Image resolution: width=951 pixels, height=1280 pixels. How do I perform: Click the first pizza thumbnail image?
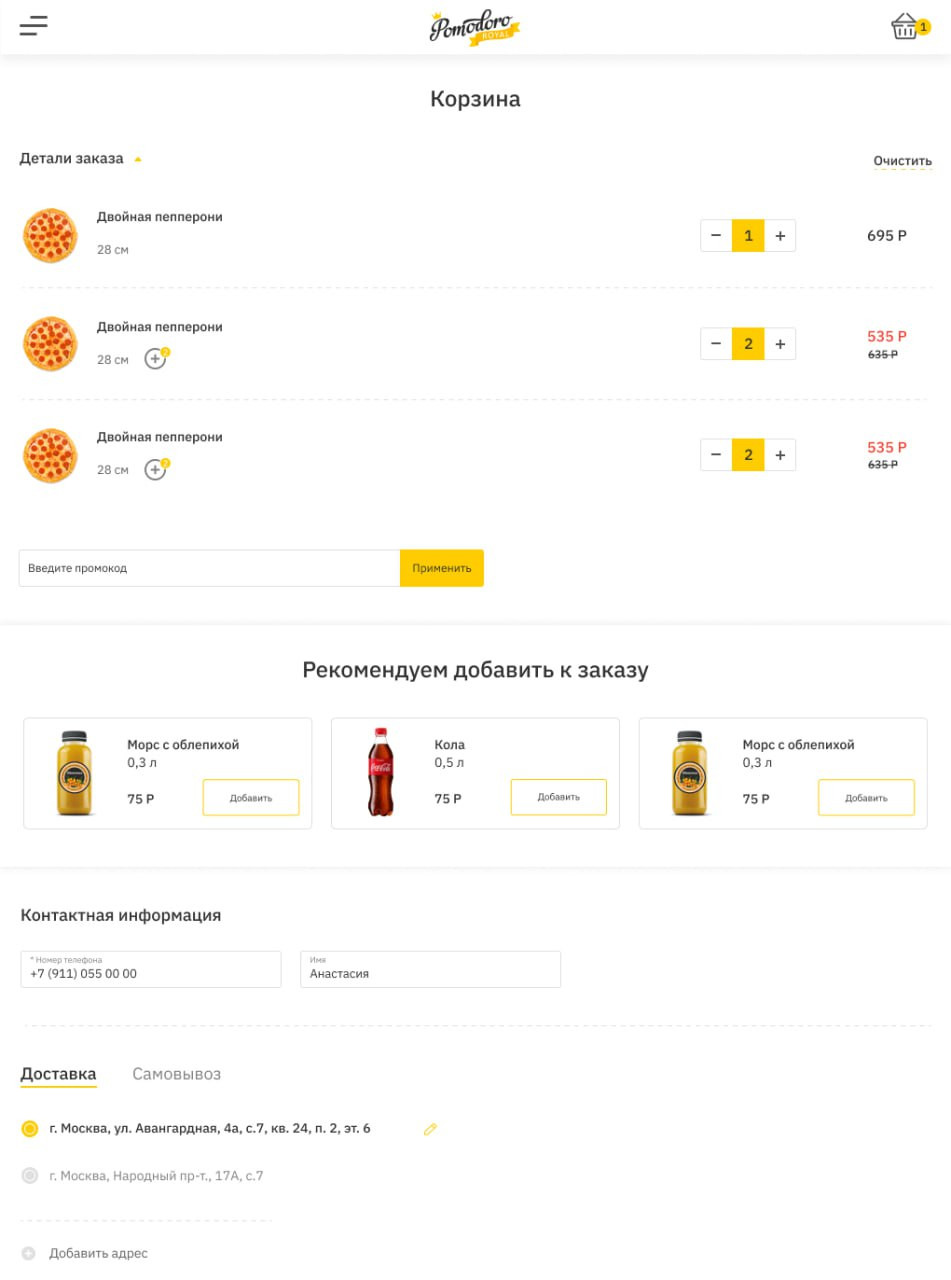point(50,236)
